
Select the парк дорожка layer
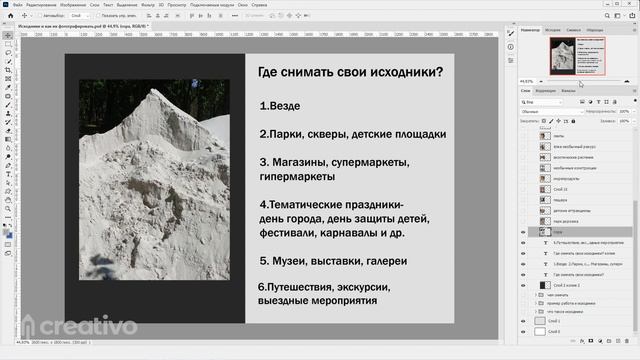pos(580,221)
